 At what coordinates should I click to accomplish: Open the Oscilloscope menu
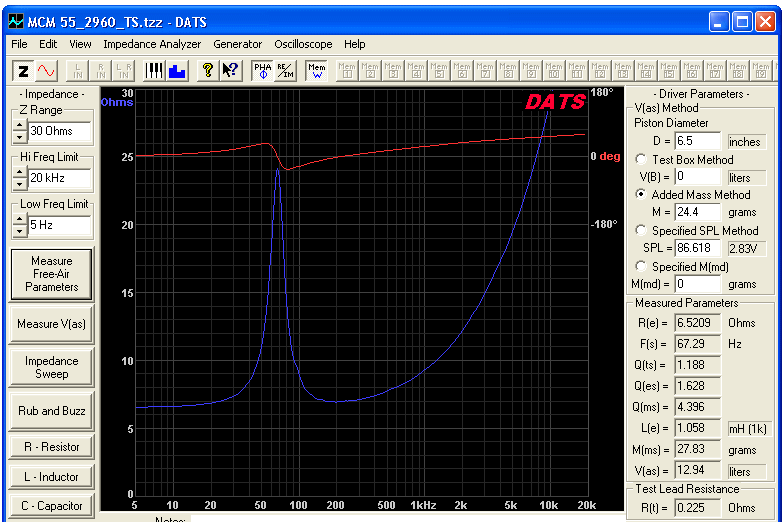click(303, 44)
